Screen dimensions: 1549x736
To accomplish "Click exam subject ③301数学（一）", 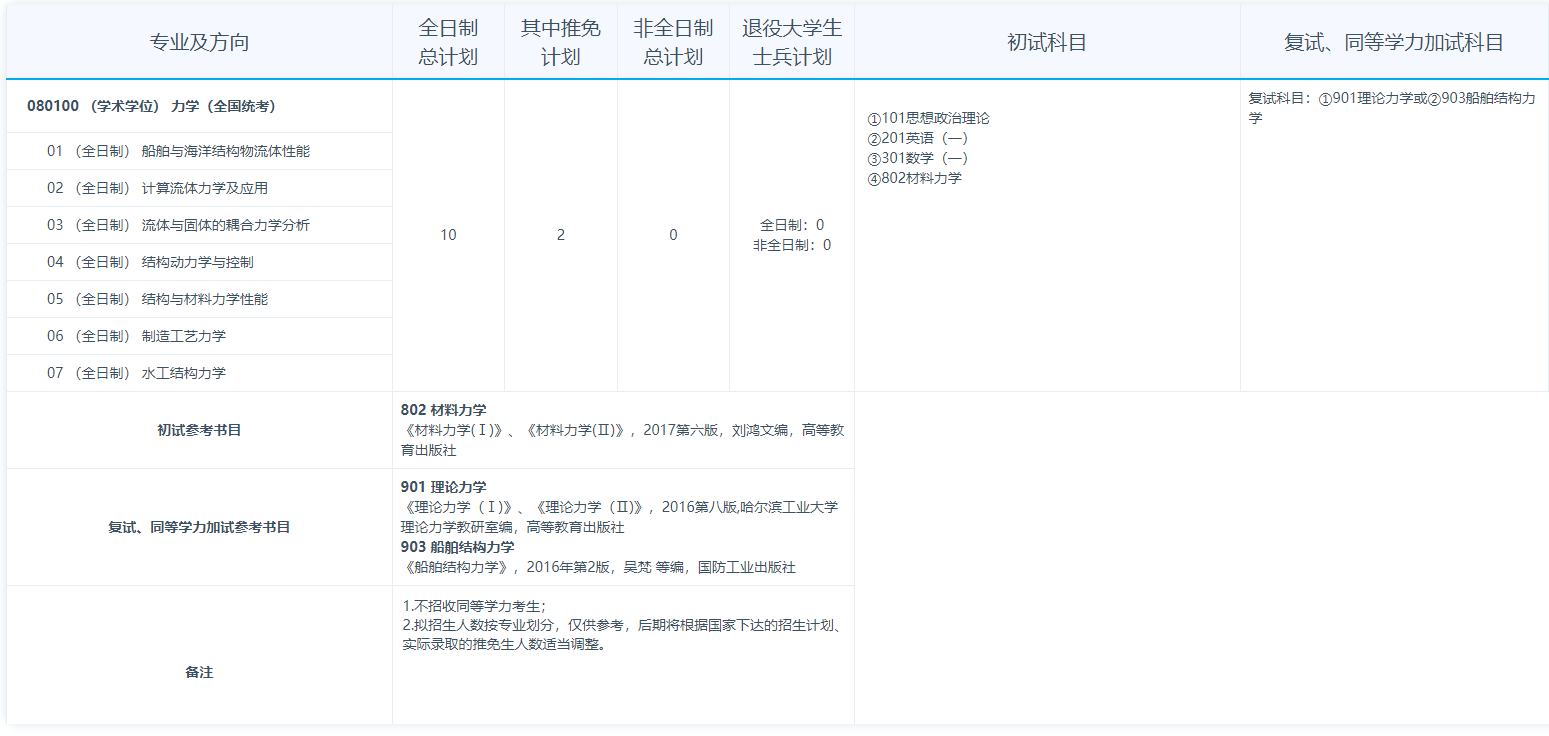I will 917,158.
